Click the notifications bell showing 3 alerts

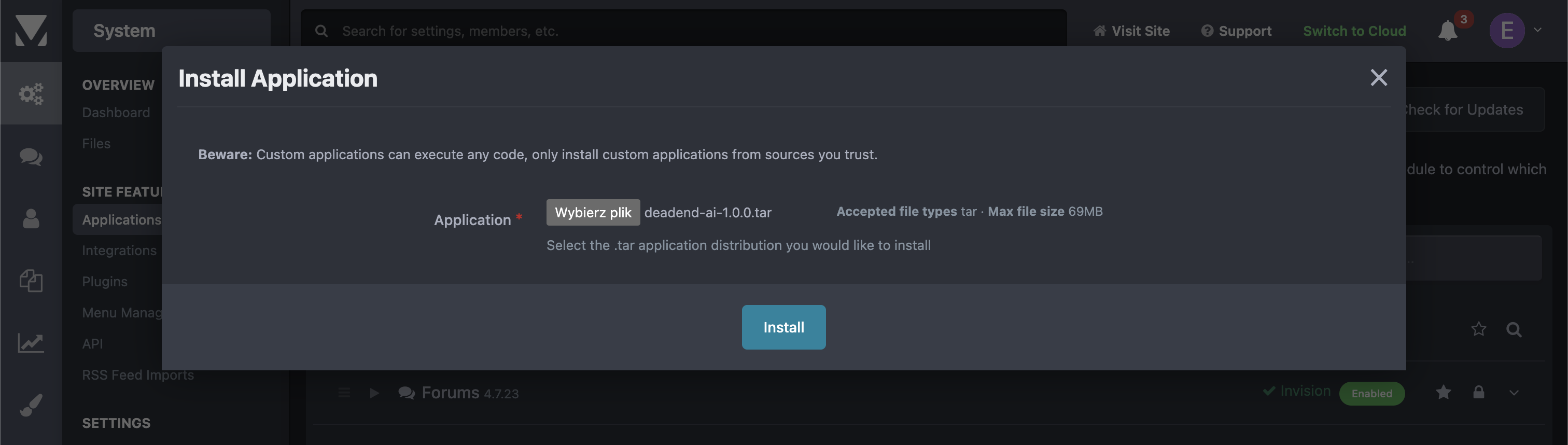[x=1449, y=31]
